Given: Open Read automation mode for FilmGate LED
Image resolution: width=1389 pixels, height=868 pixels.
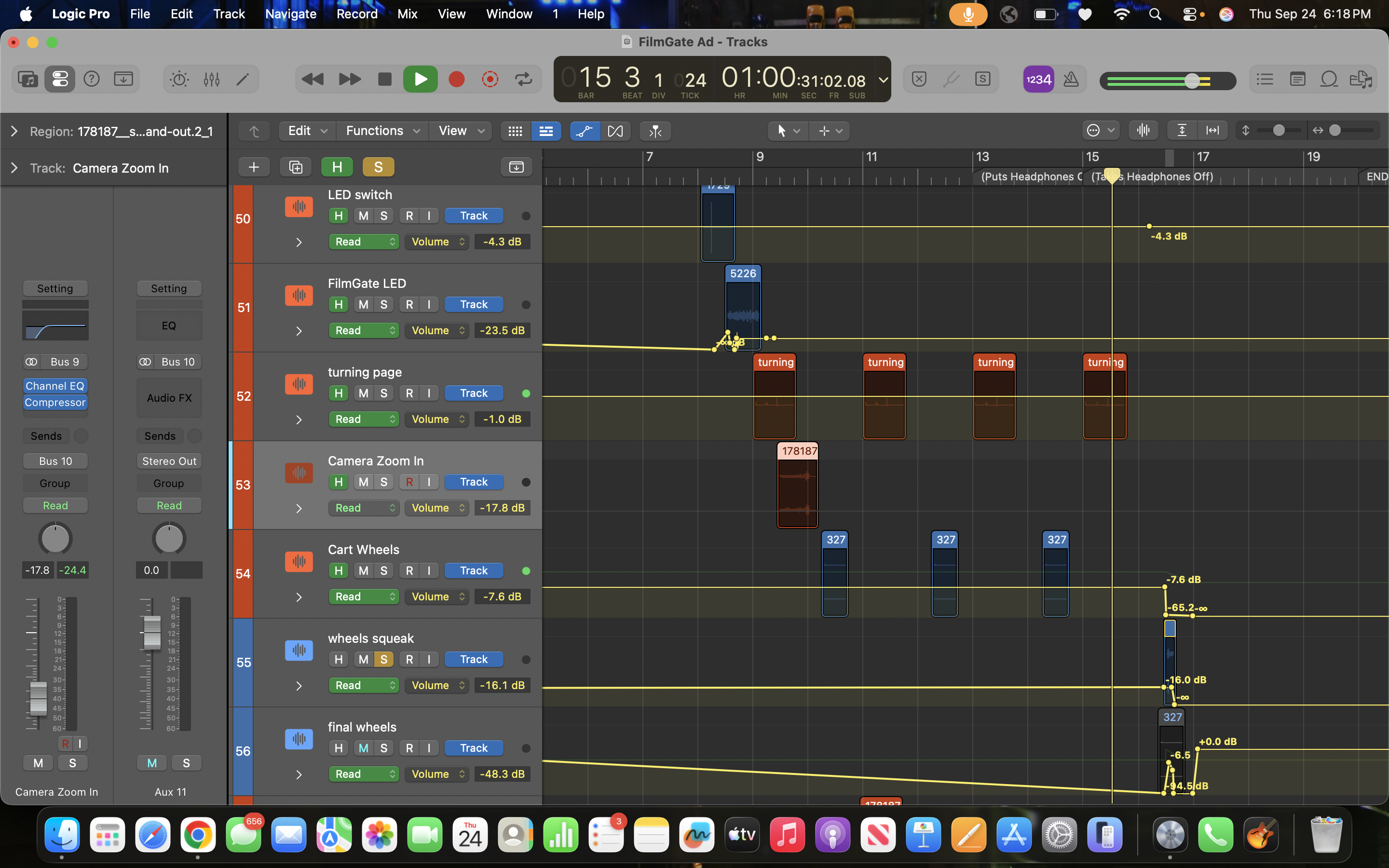Looking at the screenshot, I should 363,331.
